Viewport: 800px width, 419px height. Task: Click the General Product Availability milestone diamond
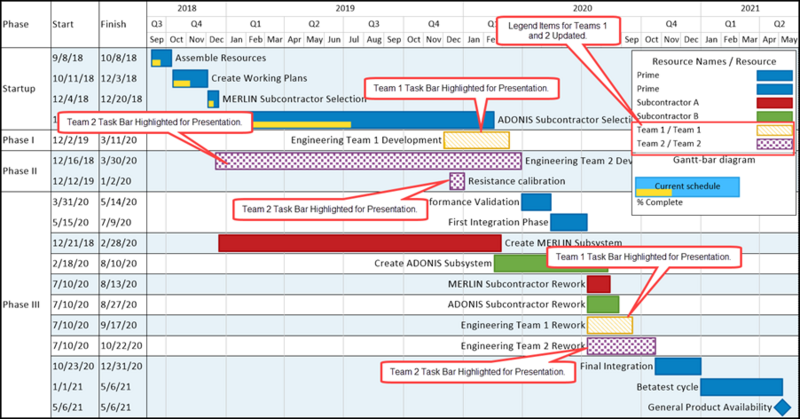coord(782,407)
